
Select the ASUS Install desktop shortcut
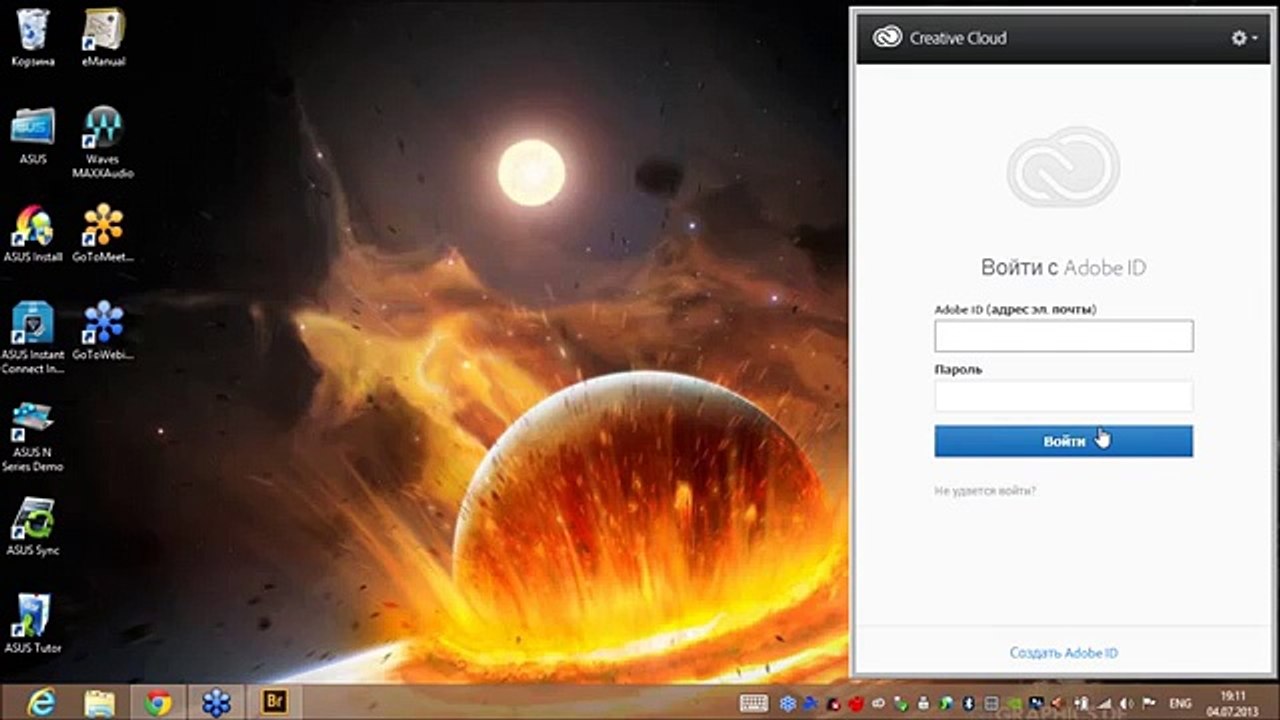[33, 234]
